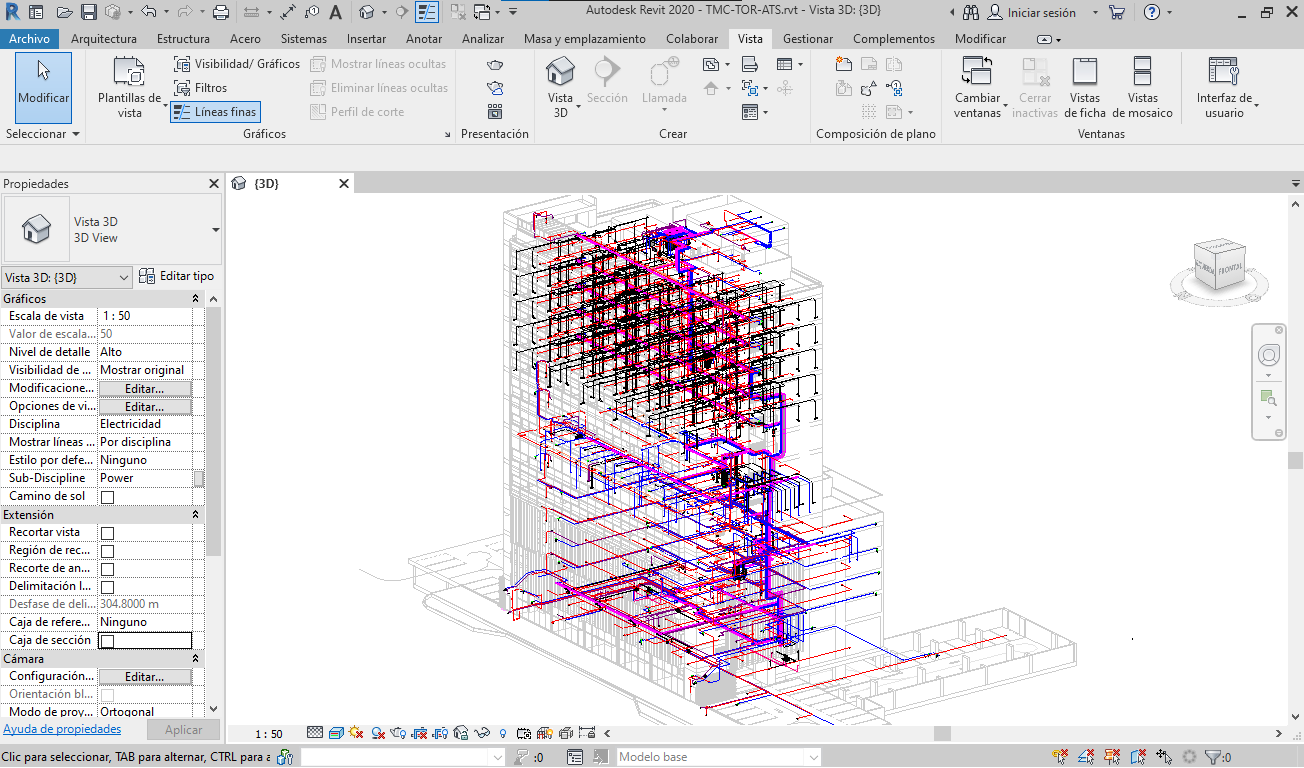Check the Recortar vista checkbox
The width and height of the screenshot is (1304, 768).
108,533
